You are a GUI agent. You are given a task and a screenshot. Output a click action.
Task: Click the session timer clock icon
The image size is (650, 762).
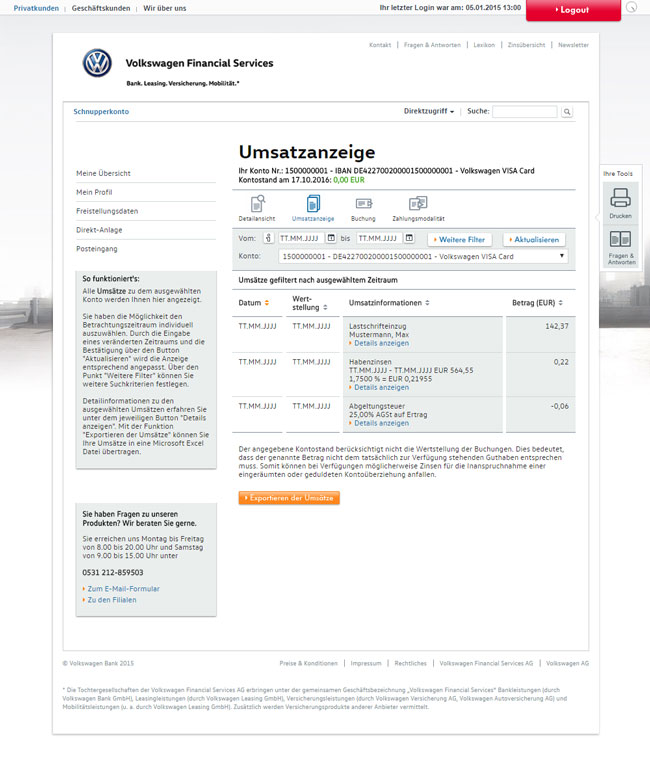tap(631, 7)
